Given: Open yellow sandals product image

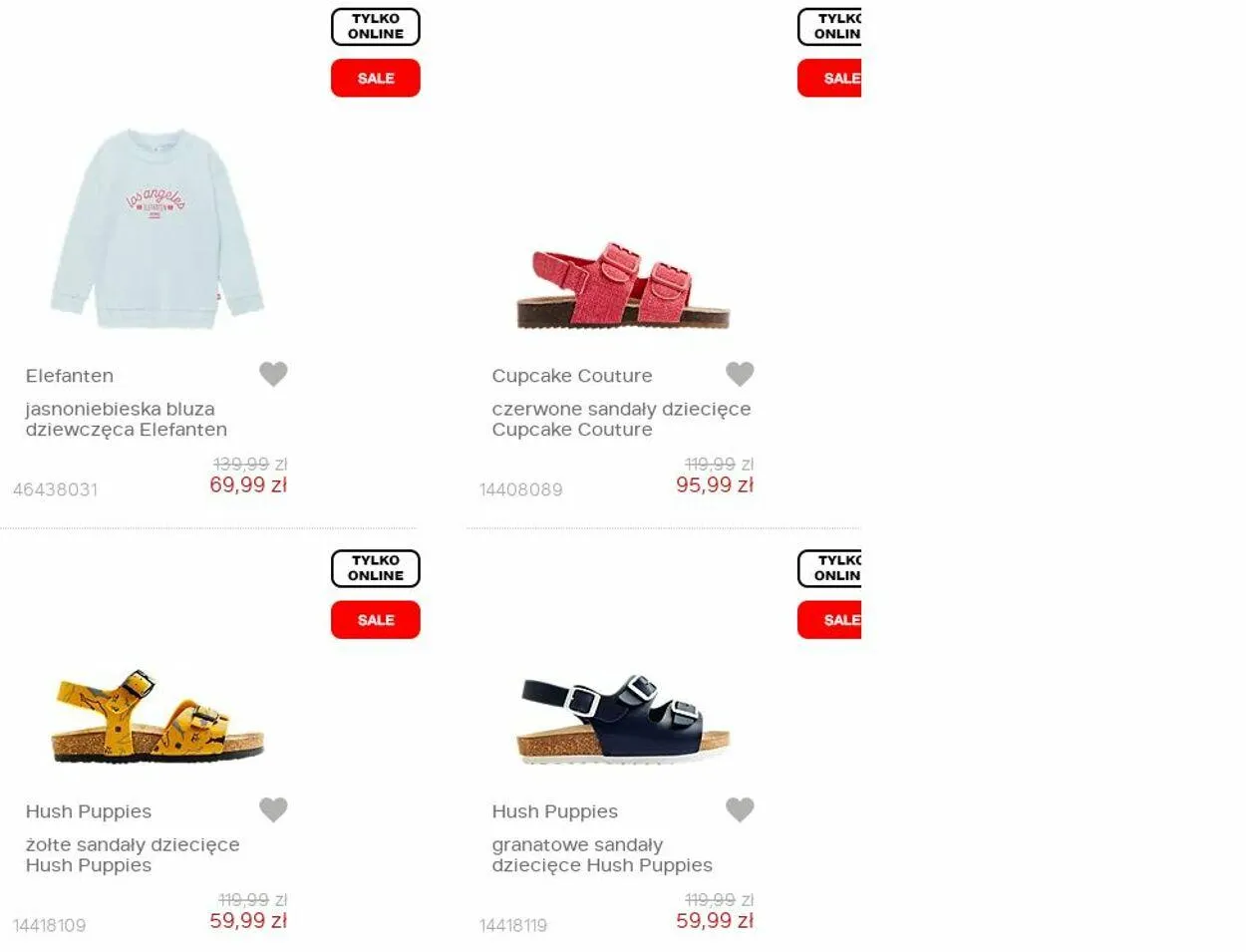Looking at the screenshot, I should (x=157, y=717).
